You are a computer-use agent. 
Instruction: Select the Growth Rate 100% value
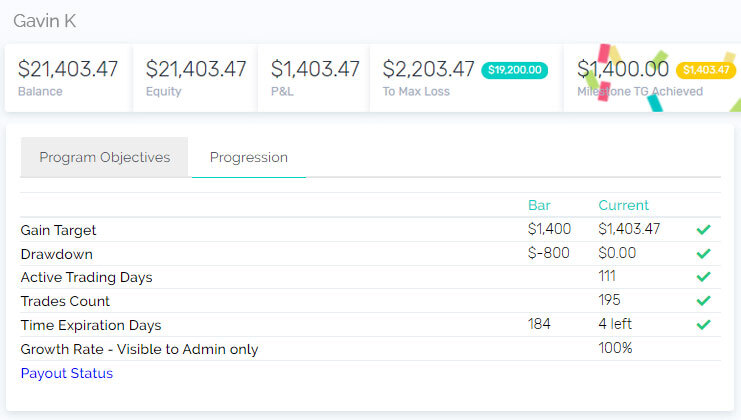coord(615,348)
